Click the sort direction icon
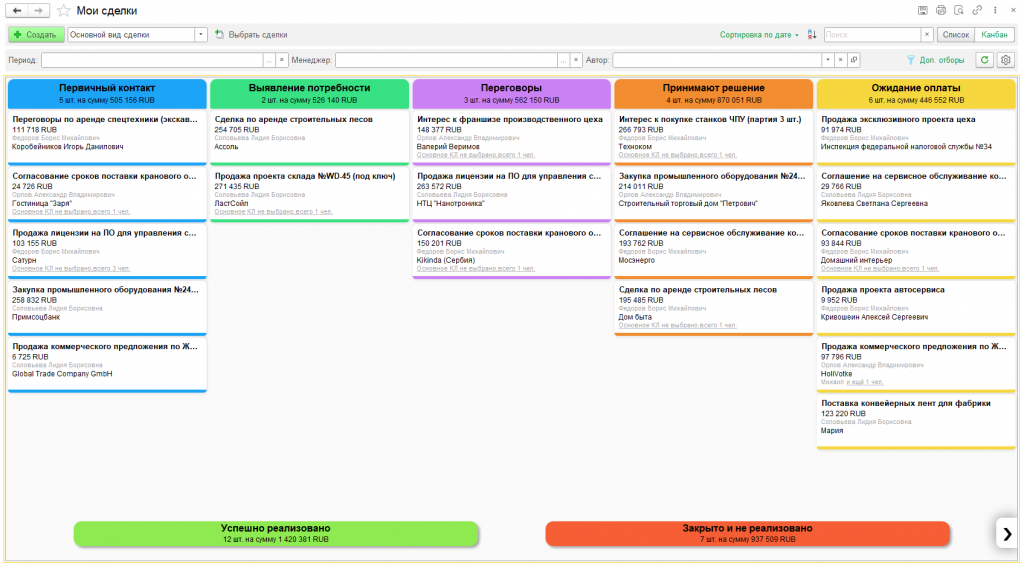 click(x=812, y=34)
